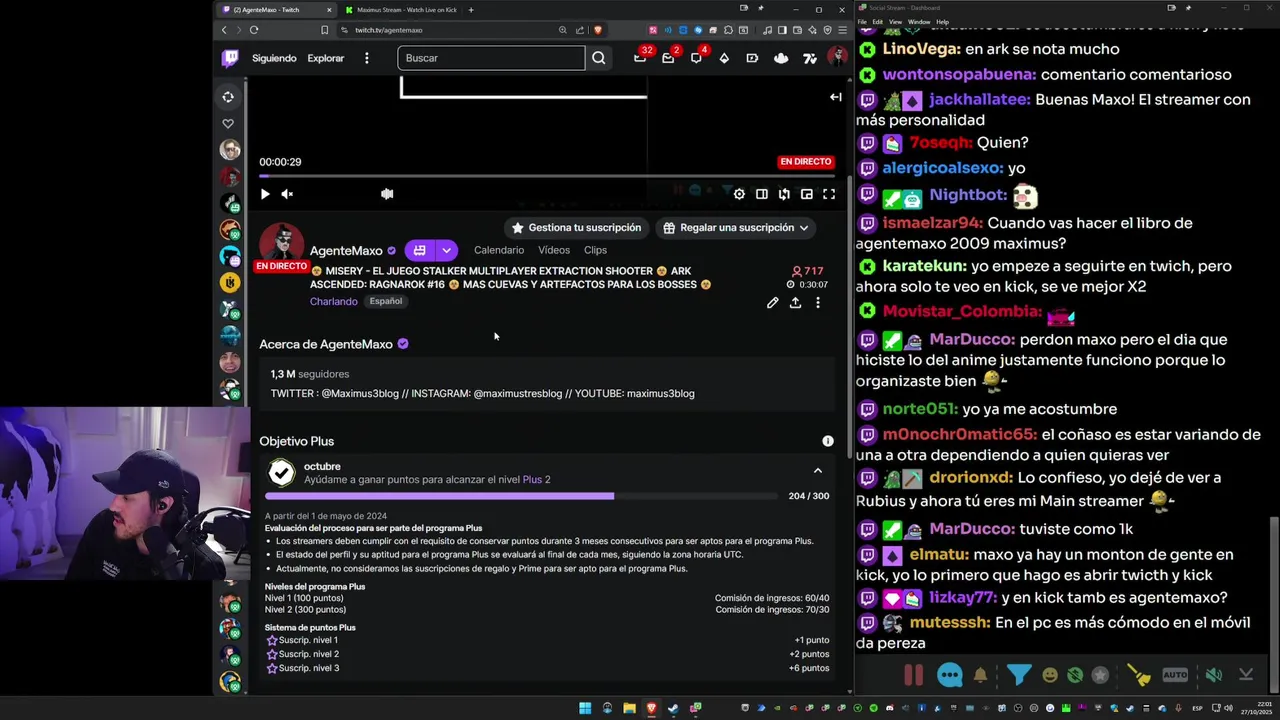
Task: Click the edit pencil icon for stream info
Action: 772,303
